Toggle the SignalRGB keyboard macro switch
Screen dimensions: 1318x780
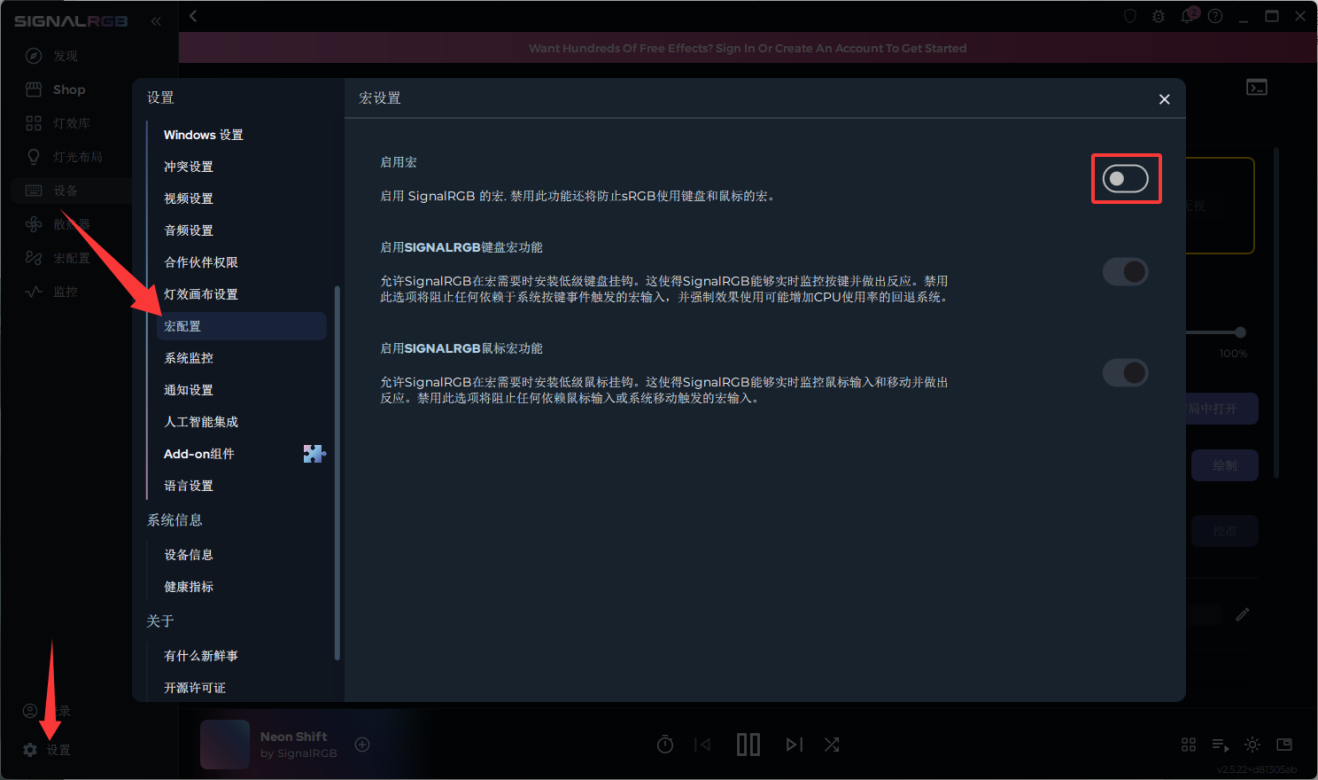coord(1125,272)
